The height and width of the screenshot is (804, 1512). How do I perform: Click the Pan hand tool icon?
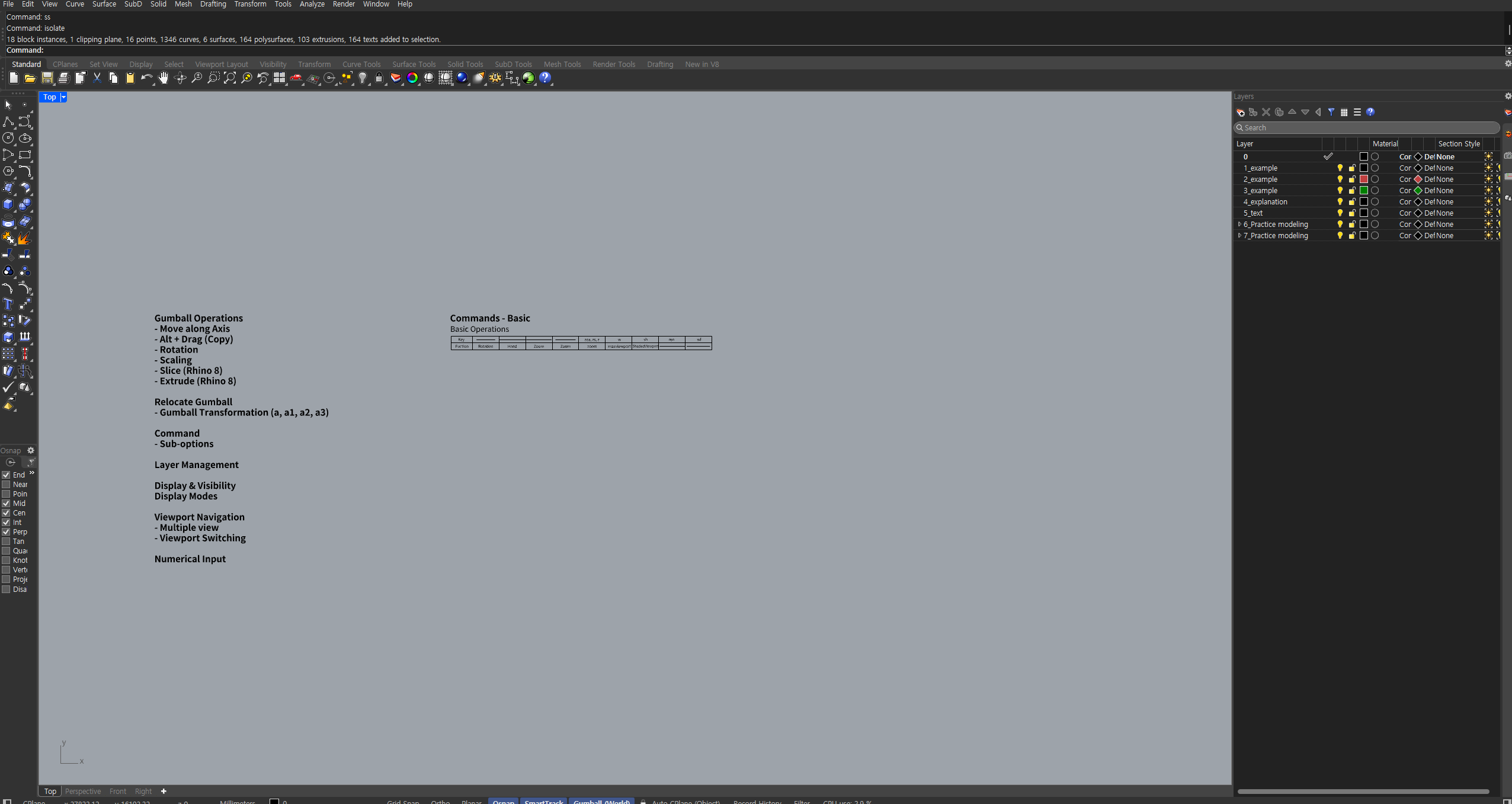[163, 78]
